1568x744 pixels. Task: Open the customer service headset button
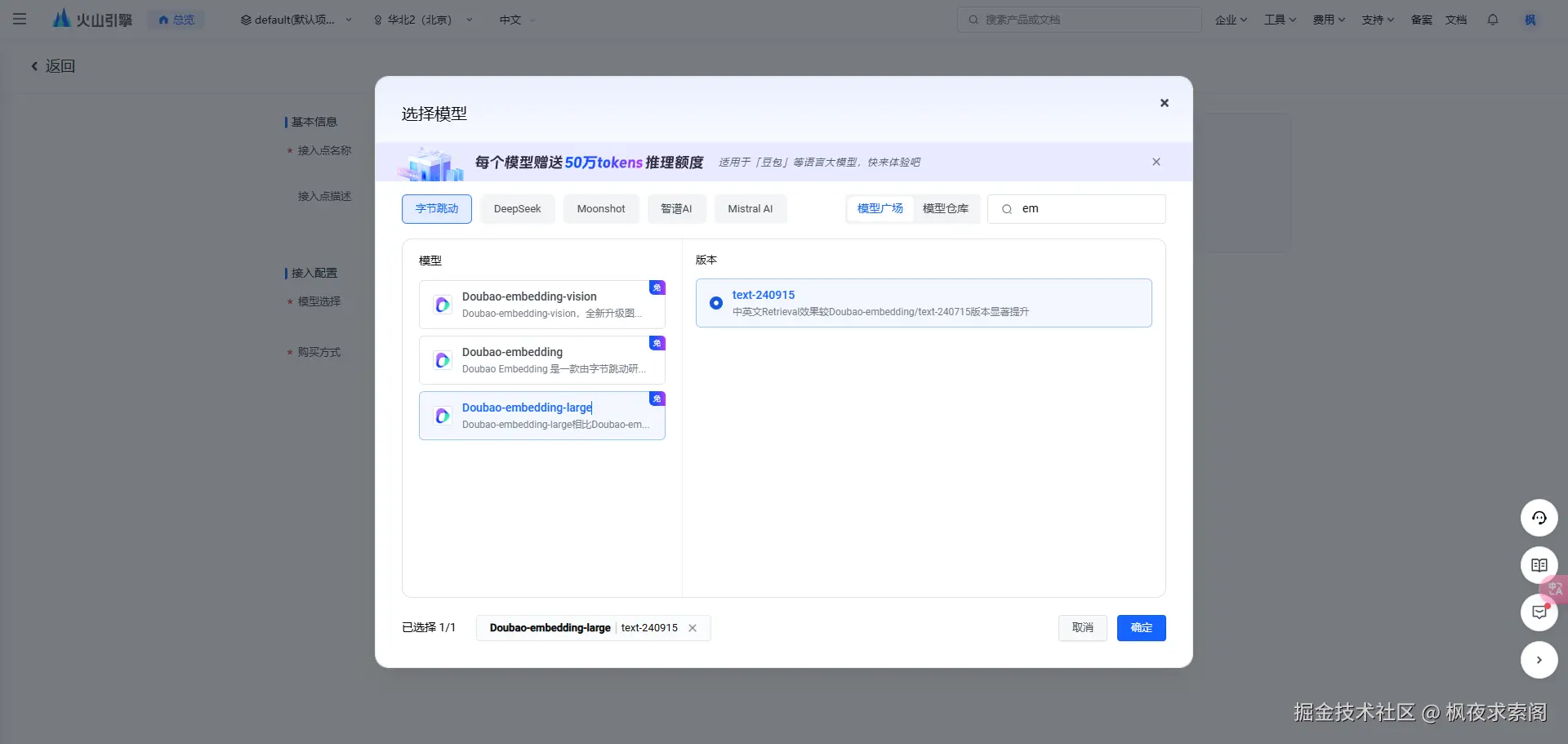(x=1539, y=518)
